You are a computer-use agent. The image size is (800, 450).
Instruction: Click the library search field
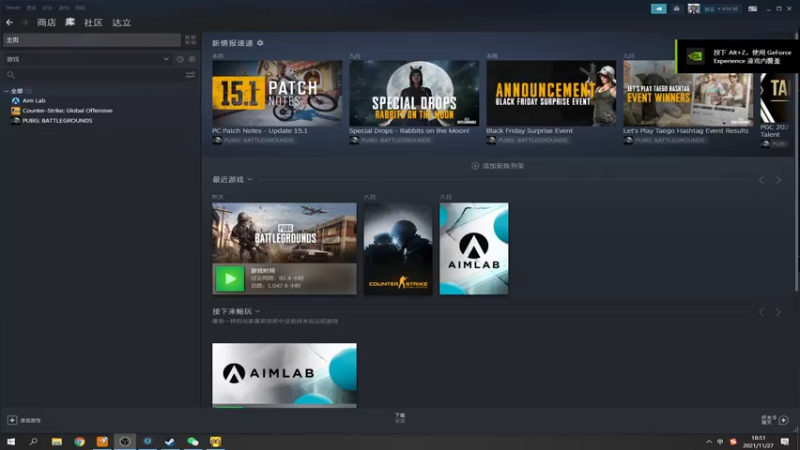(x=93, y=75)
